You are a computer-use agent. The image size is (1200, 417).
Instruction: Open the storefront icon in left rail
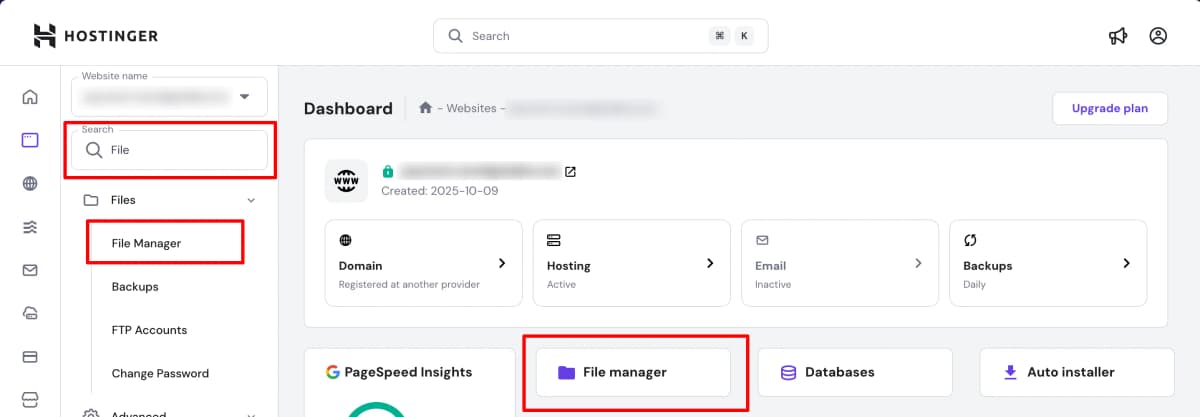tap(30, 399)
